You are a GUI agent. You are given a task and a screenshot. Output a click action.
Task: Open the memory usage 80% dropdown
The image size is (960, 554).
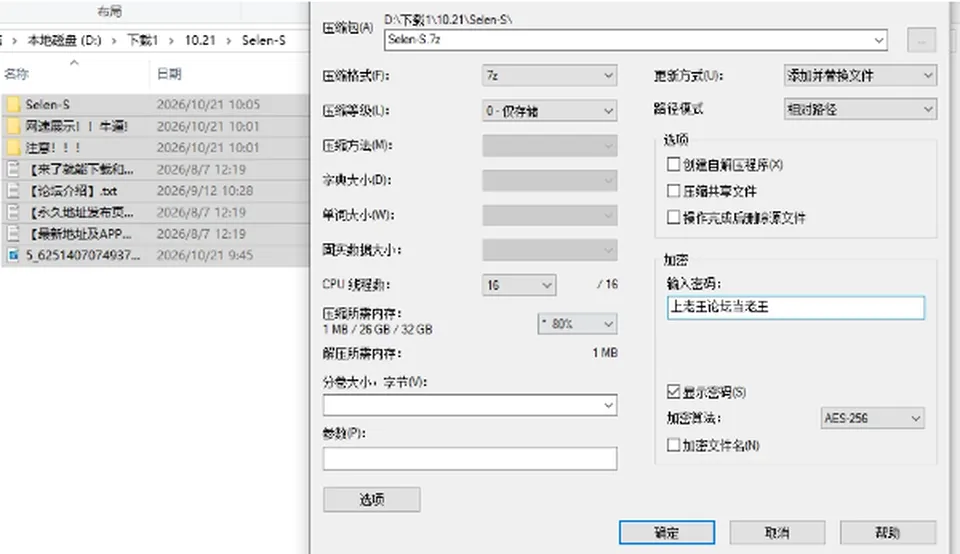tap(577, 324)
